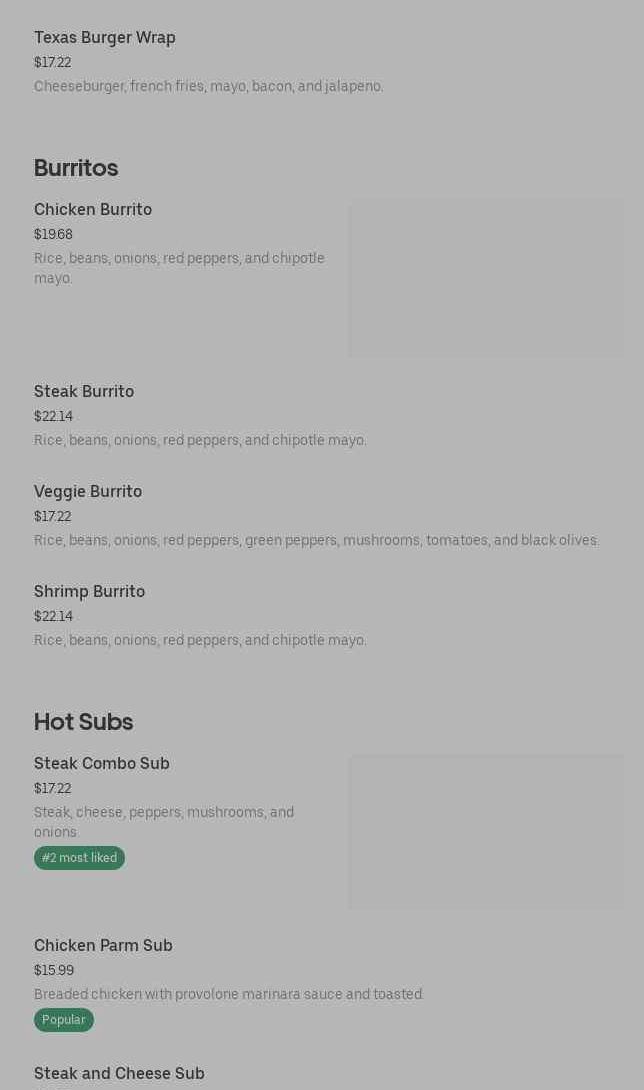View the Steak Combo Sub photo thumbnail
644x1090 pixels.
486,831
